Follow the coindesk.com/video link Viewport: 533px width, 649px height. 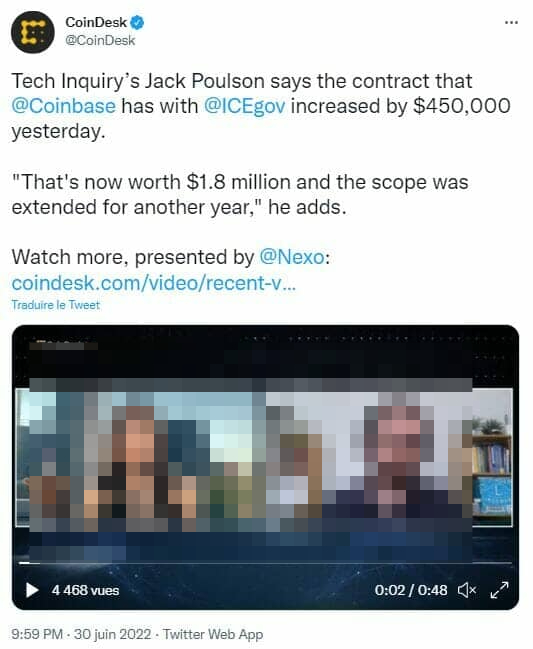154,283
